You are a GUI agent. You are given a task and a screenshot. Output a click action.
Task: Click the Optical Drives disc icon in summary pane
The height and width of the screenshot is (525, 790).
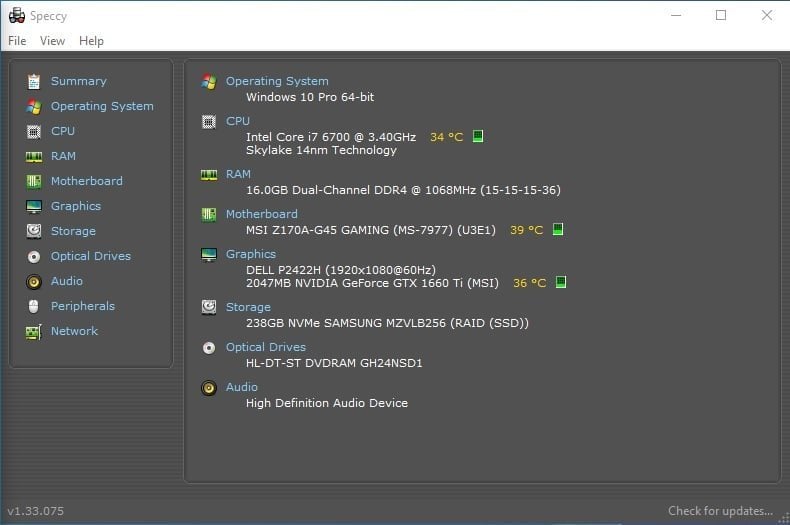(x=209, y=348)
